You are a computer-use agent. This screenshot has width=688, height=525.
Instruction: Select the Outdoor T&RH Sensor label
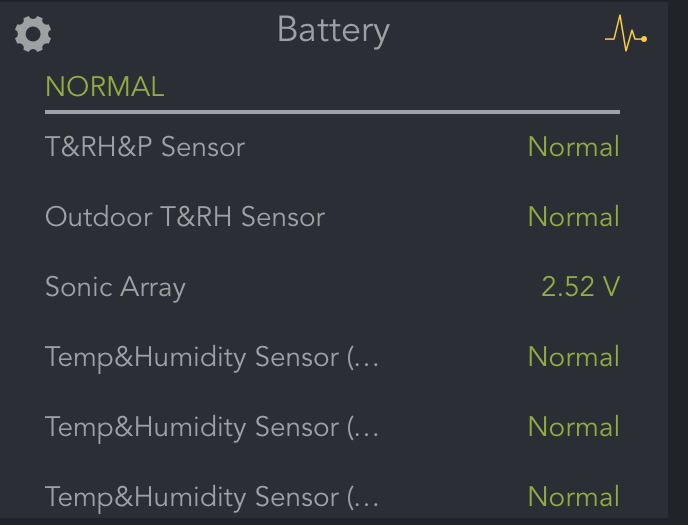pyautogui.click(x=185, y=217)
